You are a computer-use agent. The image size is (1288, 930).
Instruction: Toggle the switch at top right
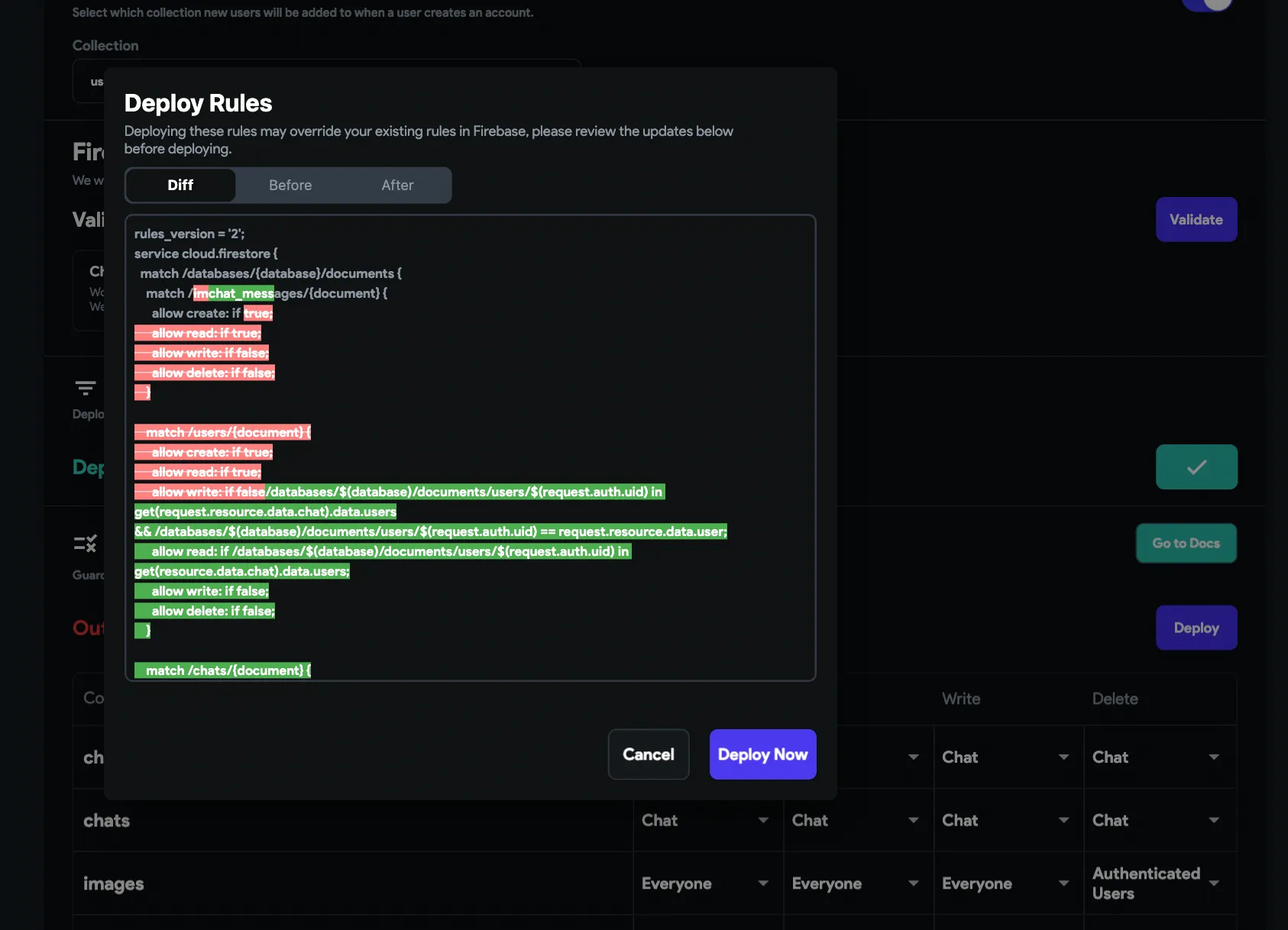[x=1208, y=4]
